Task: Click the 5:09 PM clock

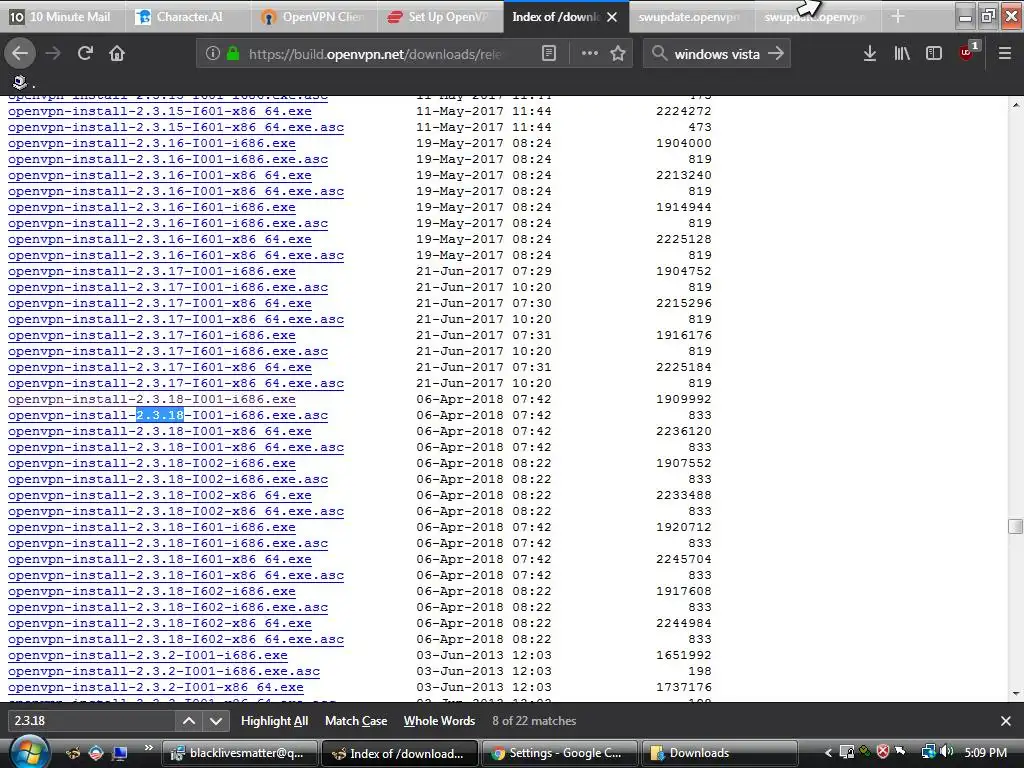Action: click(x=985, y=752)
